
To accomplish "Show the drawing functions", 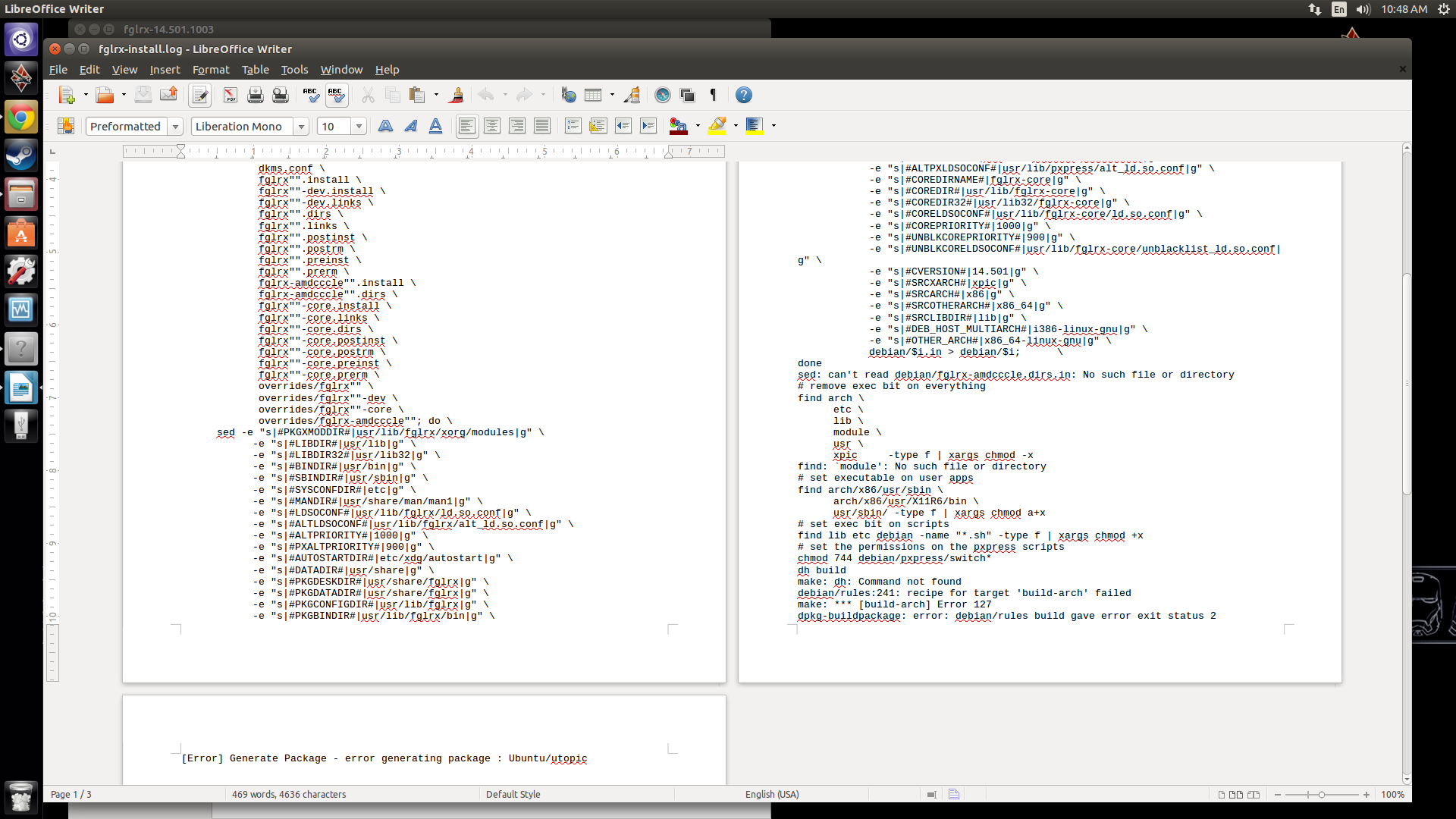I will tap(632, 96).
